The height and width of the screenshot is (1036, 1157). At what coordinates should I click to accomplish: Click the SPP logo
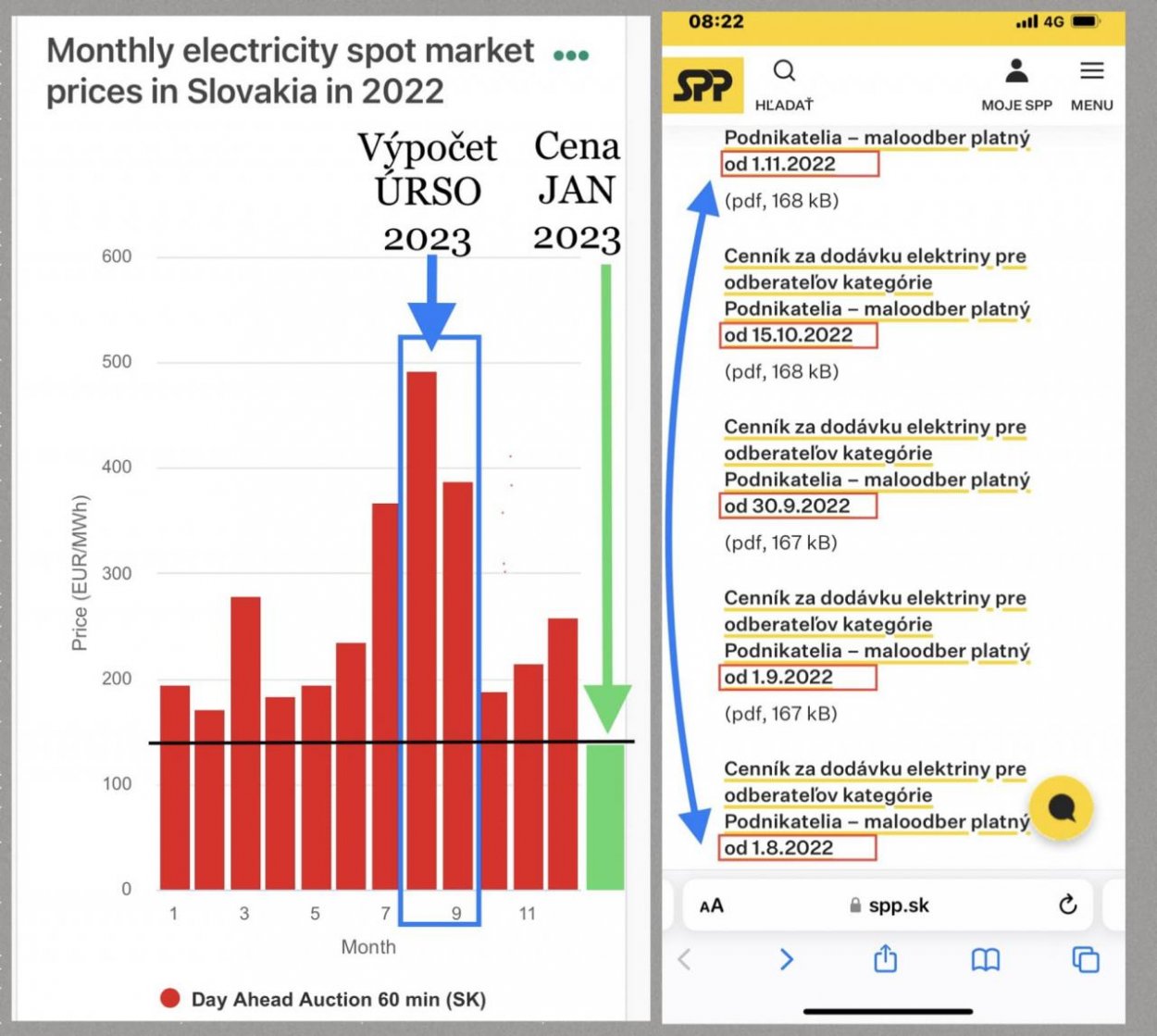point(703,85)
